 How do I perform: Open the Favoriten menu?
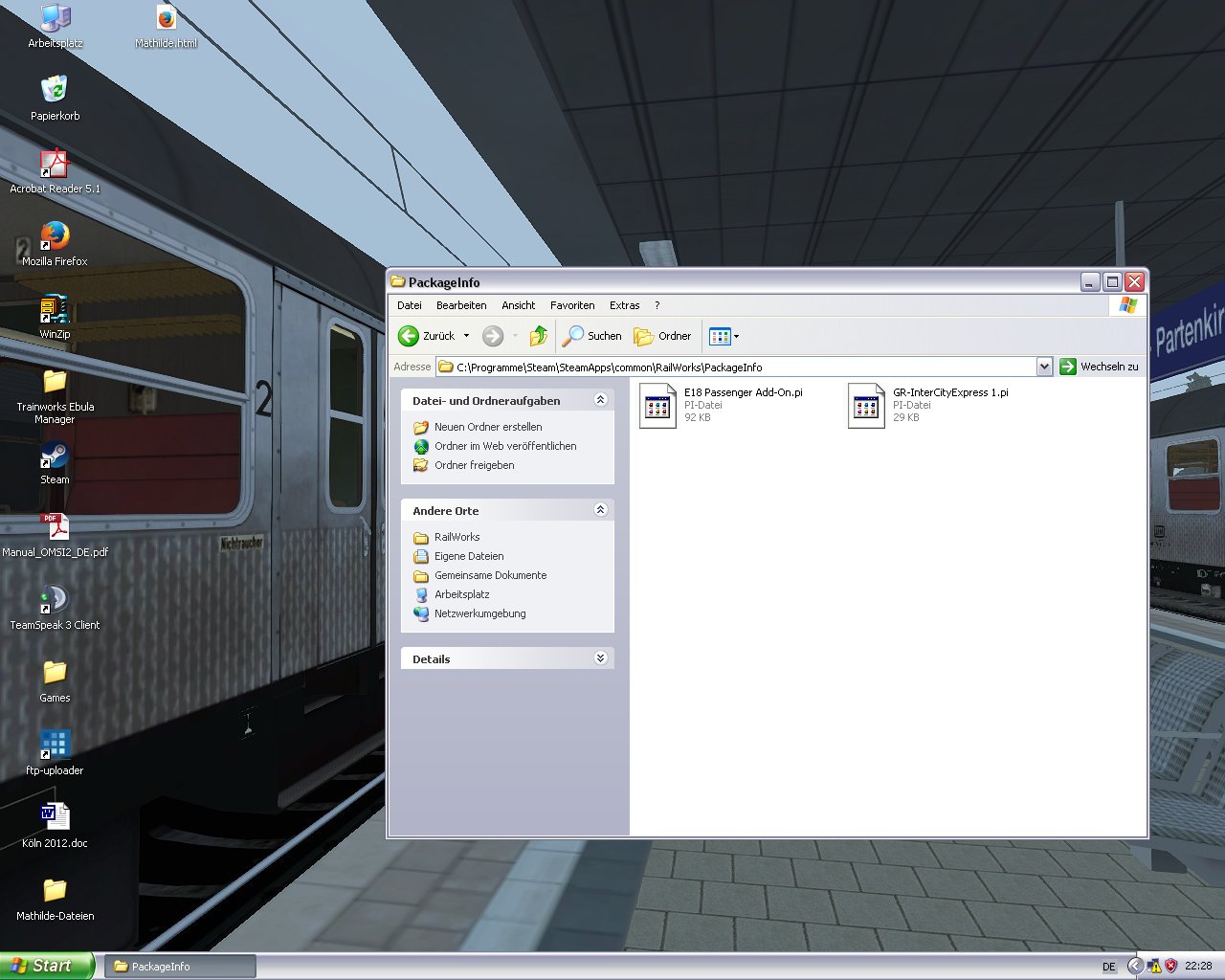(x=572, y=305)
